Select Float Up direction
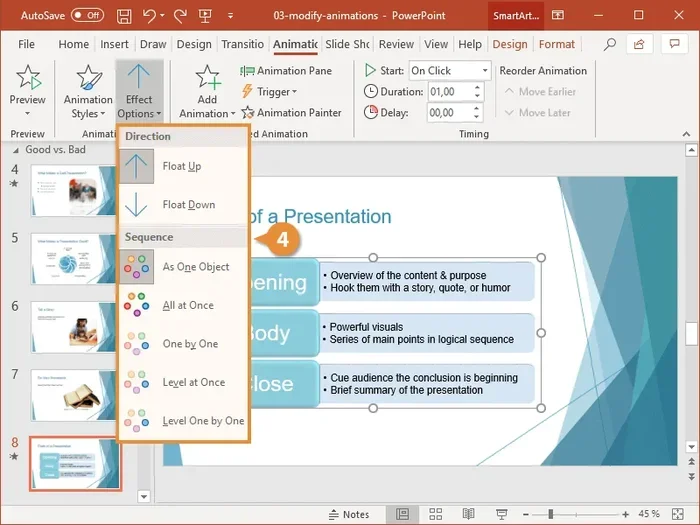 tap(183, 166)
